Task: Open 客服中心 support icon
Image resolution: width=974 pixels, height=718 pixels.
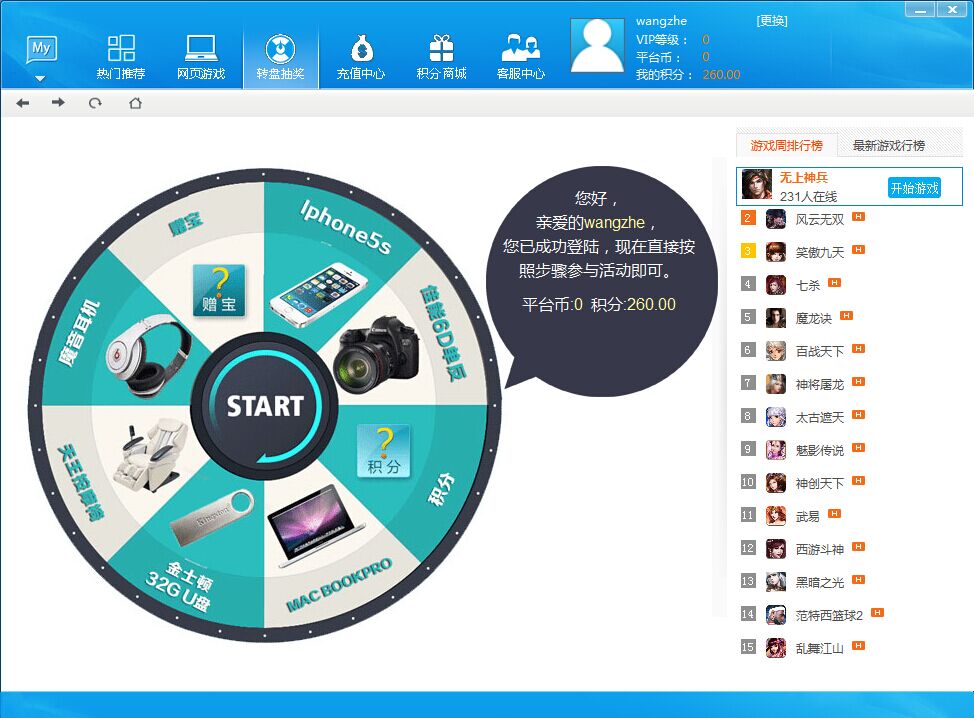Action: click(x=521, y=48)
